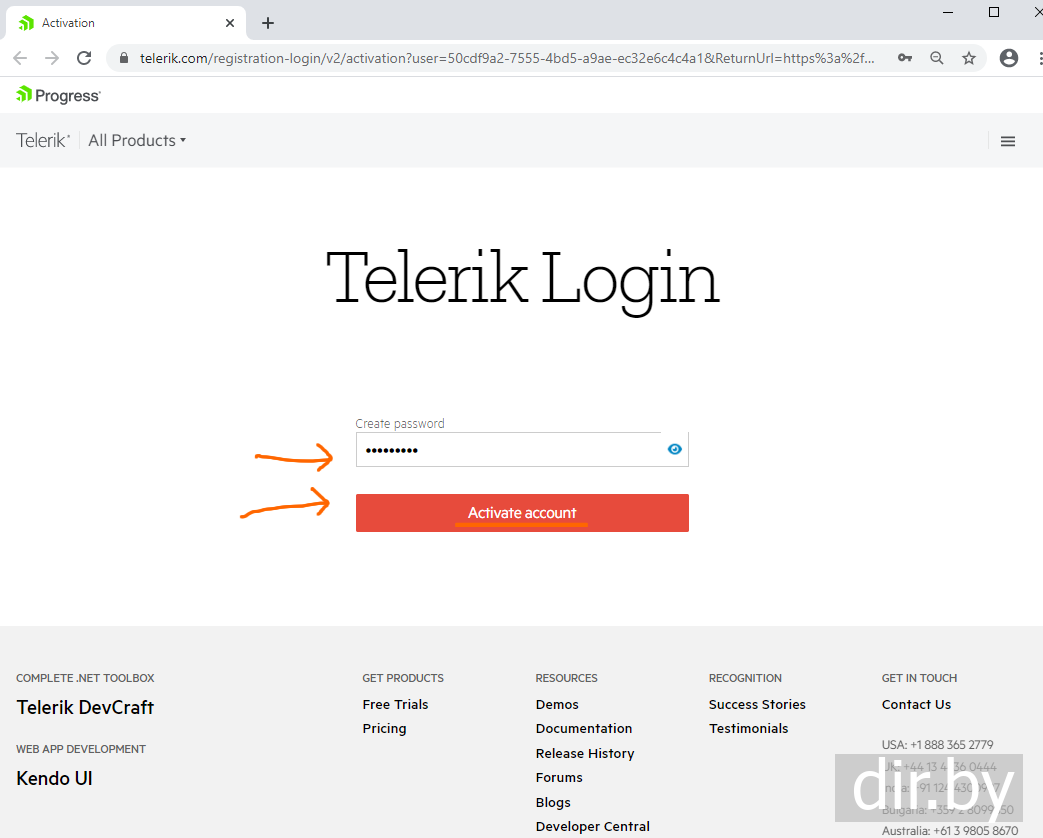This screenshot has width=1043, height=838.
Task: Close the Activation tab
Action: (229, 23)
